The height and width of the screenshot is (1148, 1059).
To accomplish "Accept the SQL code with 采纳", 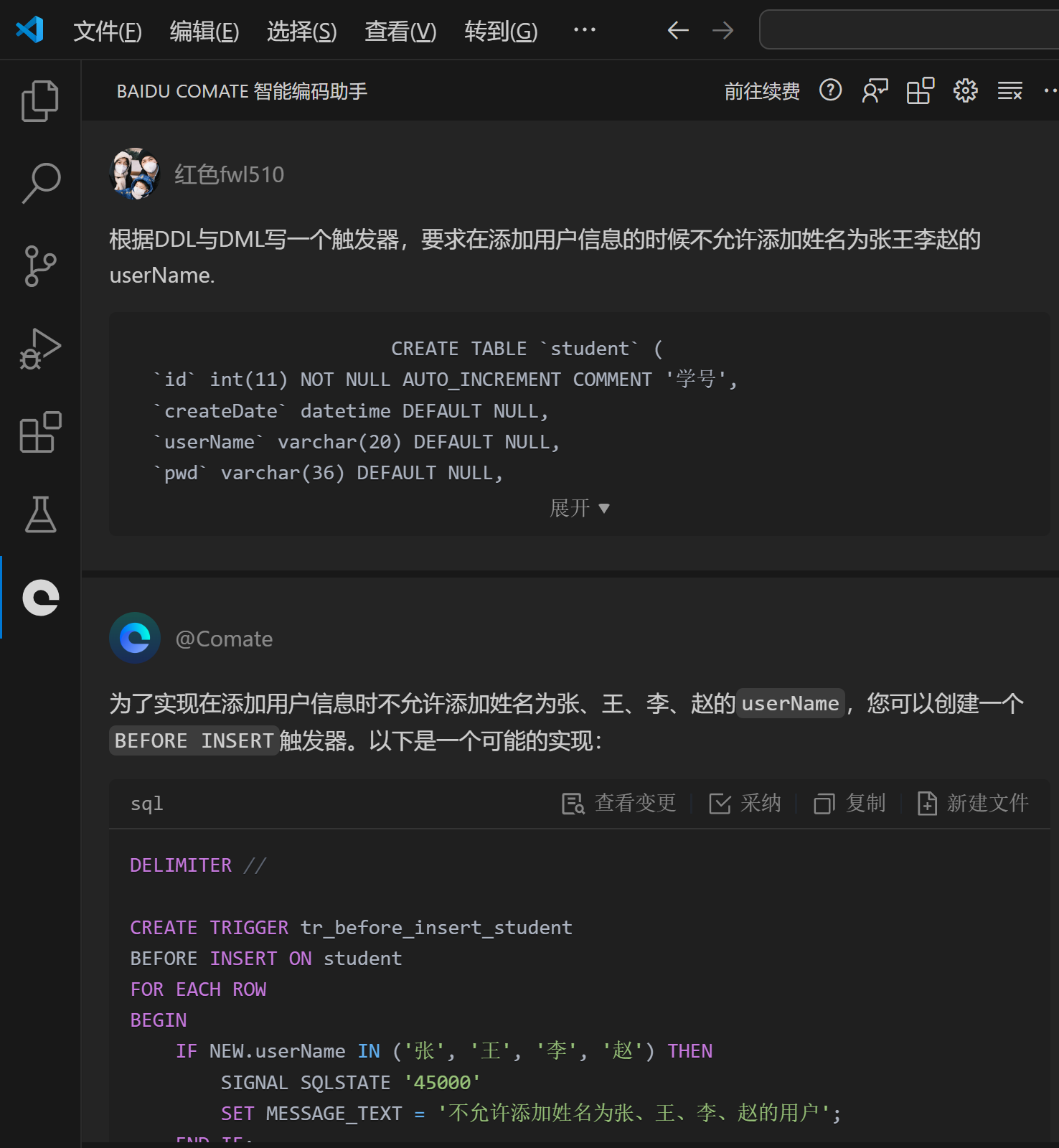I will (745, 804).
